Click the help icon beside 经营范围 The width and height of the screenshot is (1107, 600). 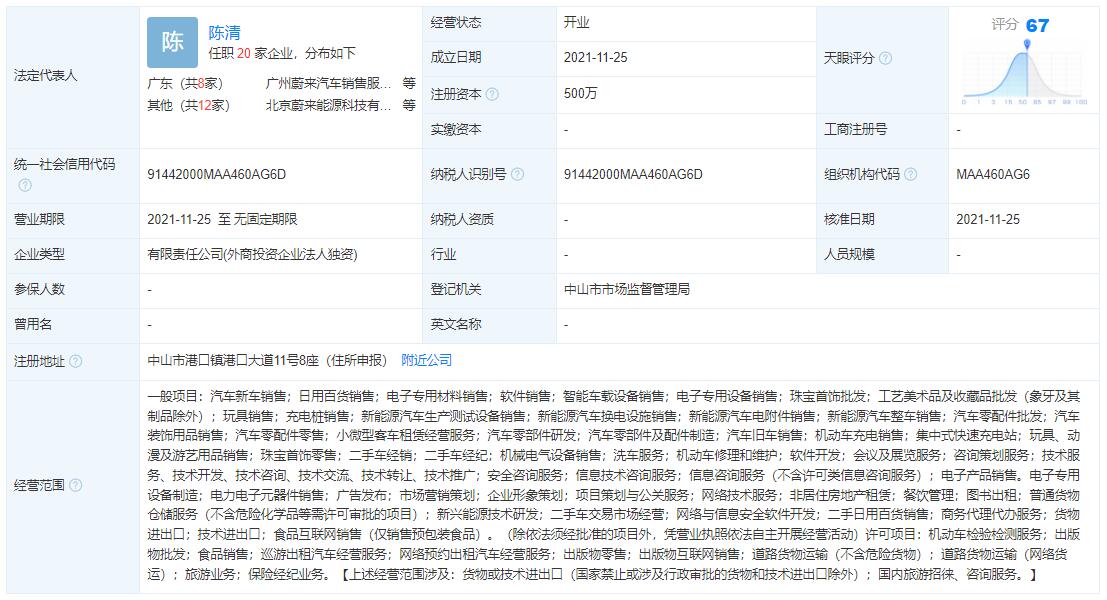coord(76,485)
